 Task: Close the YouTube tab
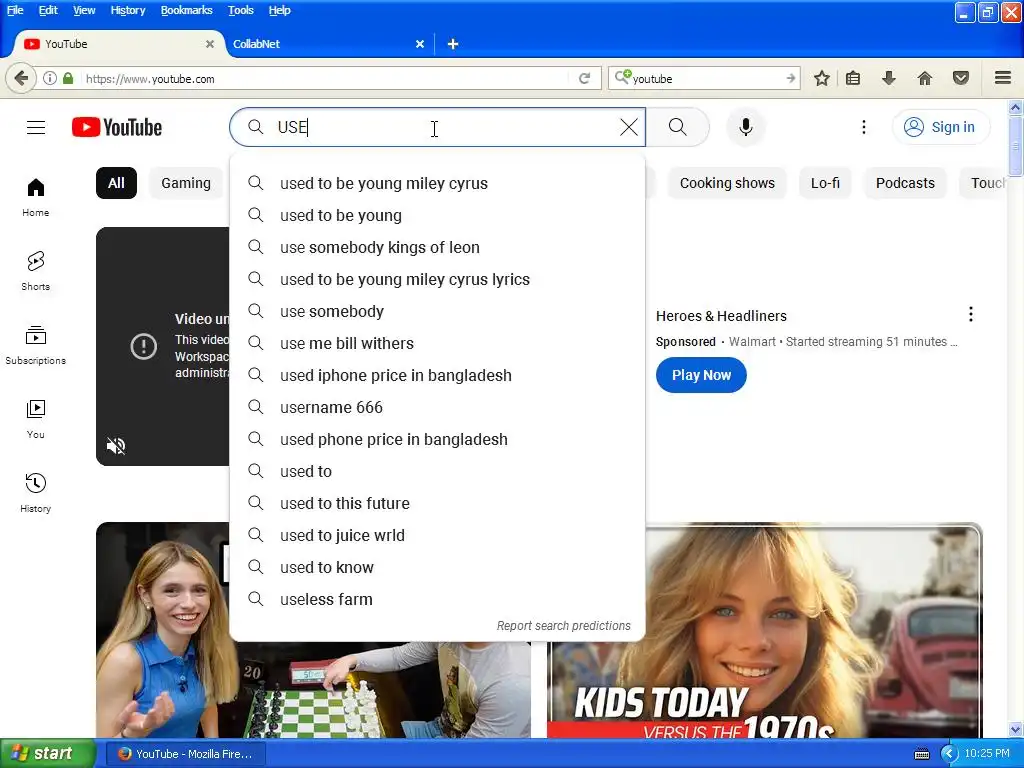[210, 44]
